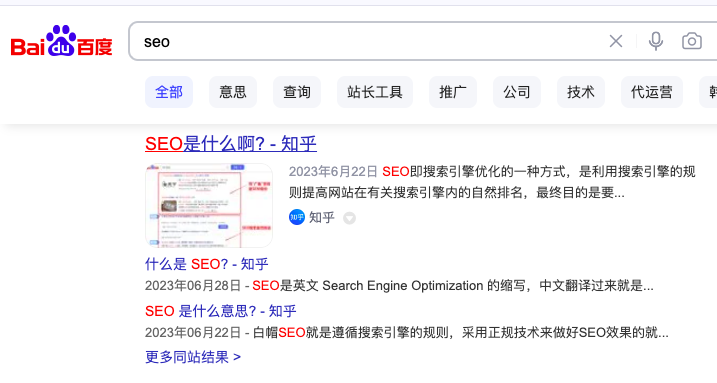Open the result thumbnail image
Viewport: 717px width, 383px height.
(x=209, y=206)
